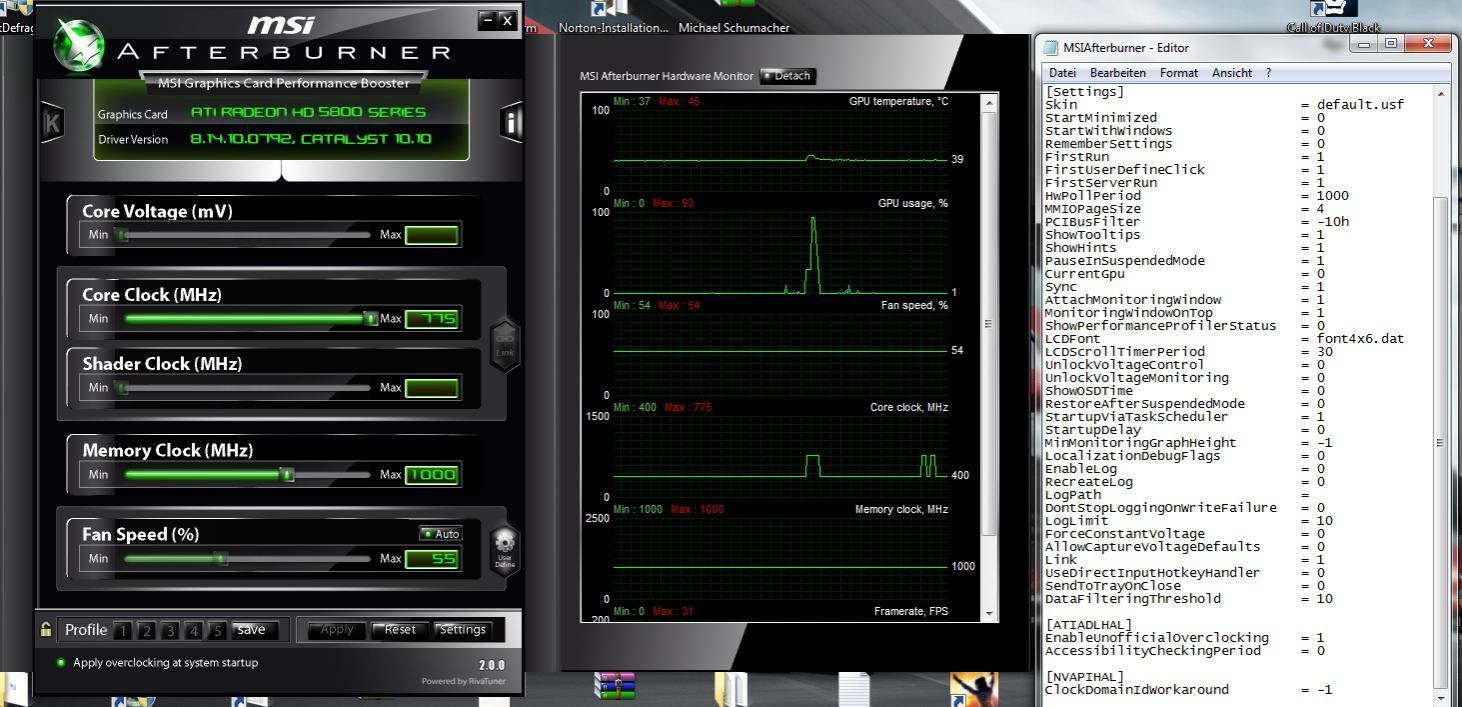Click the GPU temperature graph

[781, 150]
